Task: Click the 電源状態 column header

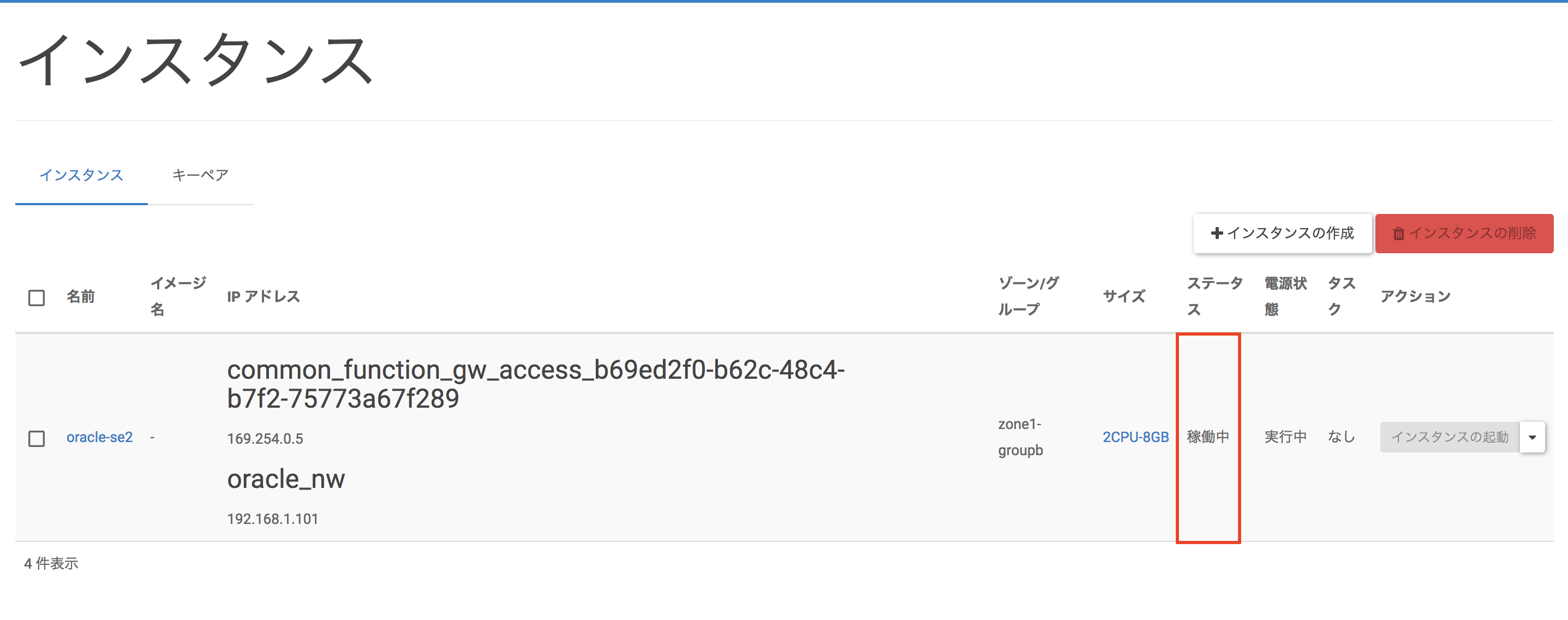Action: [1285, 296]
